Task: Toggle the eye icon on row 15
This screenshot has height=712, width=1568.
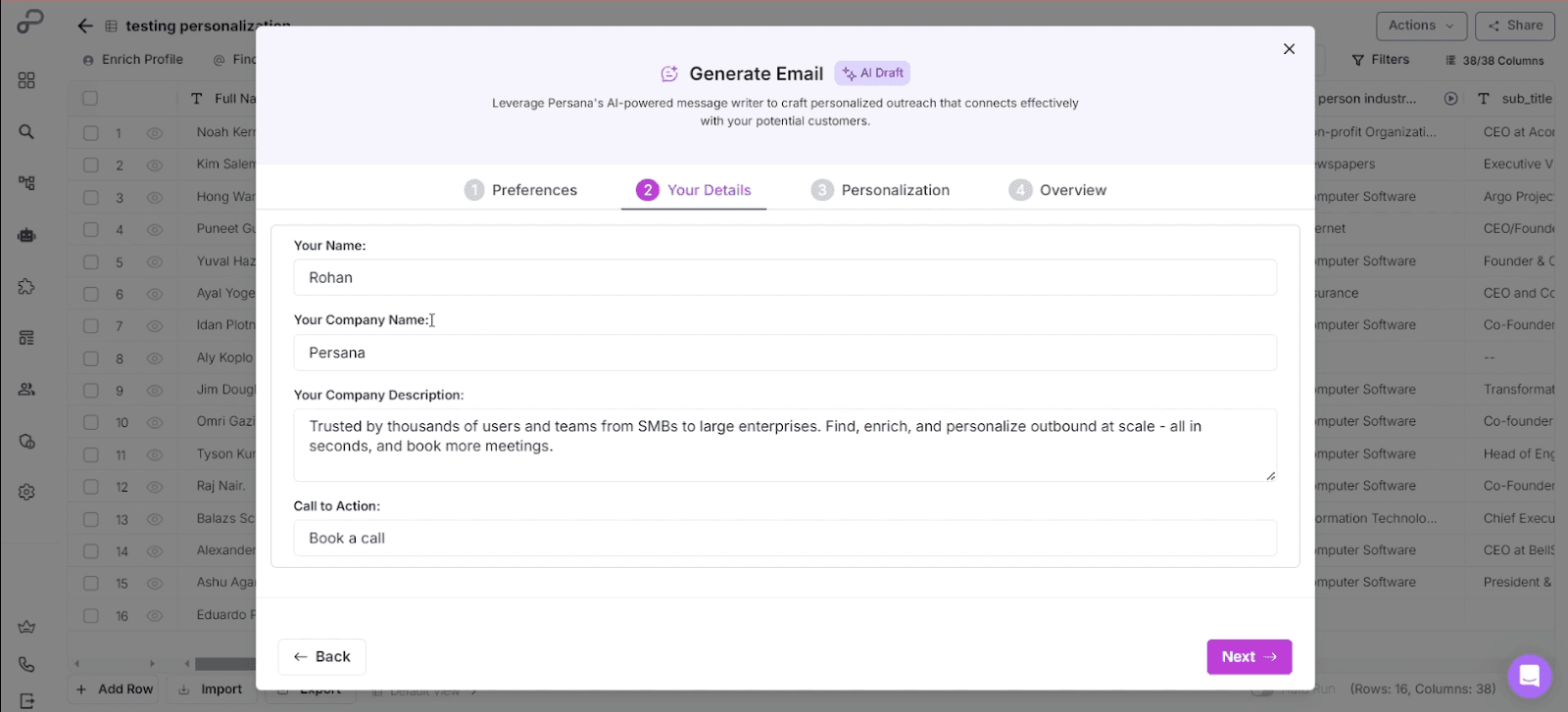Action: point(154,583)
